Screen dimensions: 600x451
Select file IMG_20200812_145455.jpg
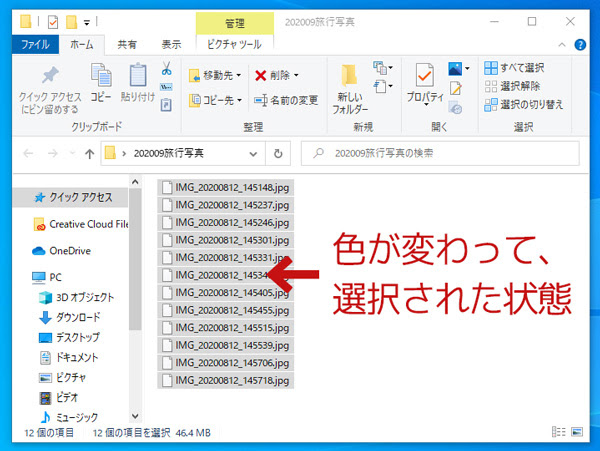pyautogui.click(x=225, y=310)
